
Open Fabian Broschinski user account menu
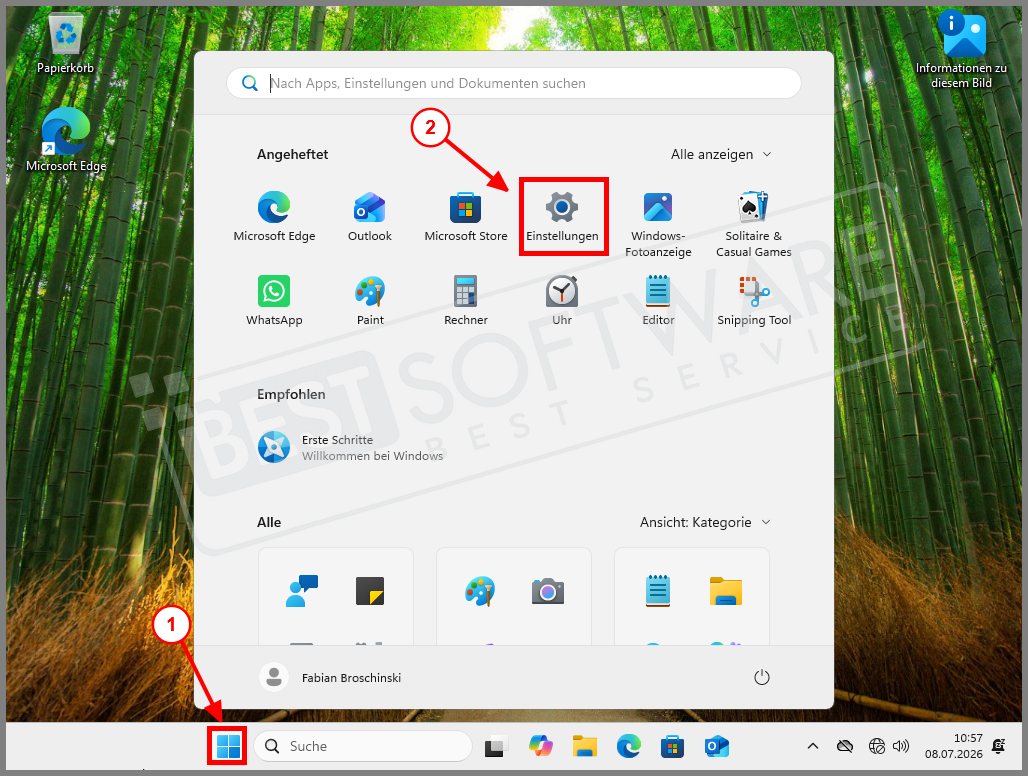coord(330,677)
